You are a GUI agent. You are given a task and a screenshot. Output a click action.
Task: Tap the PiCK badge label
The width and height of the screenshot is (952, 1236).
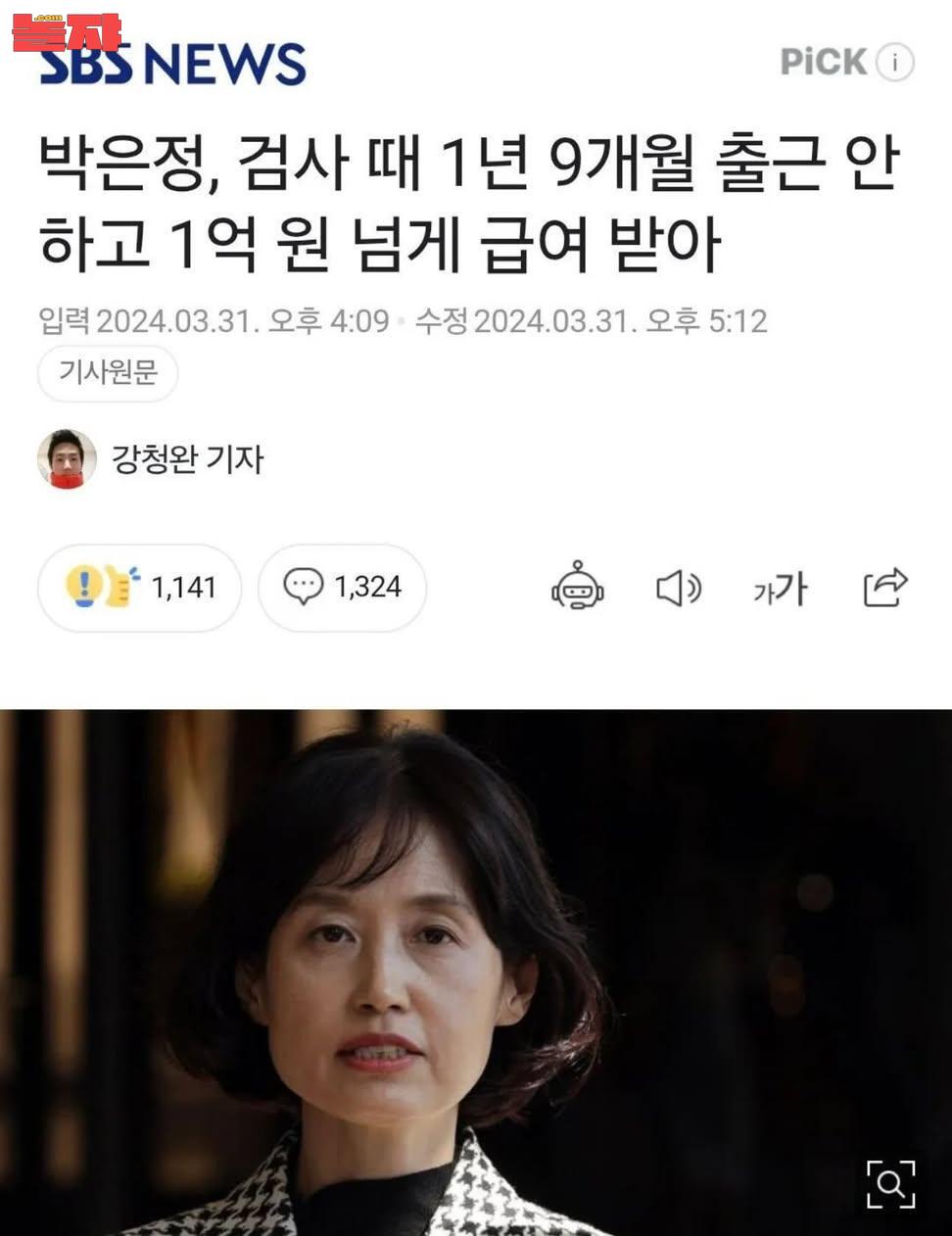pyautogui.click(x=823, y=62)
